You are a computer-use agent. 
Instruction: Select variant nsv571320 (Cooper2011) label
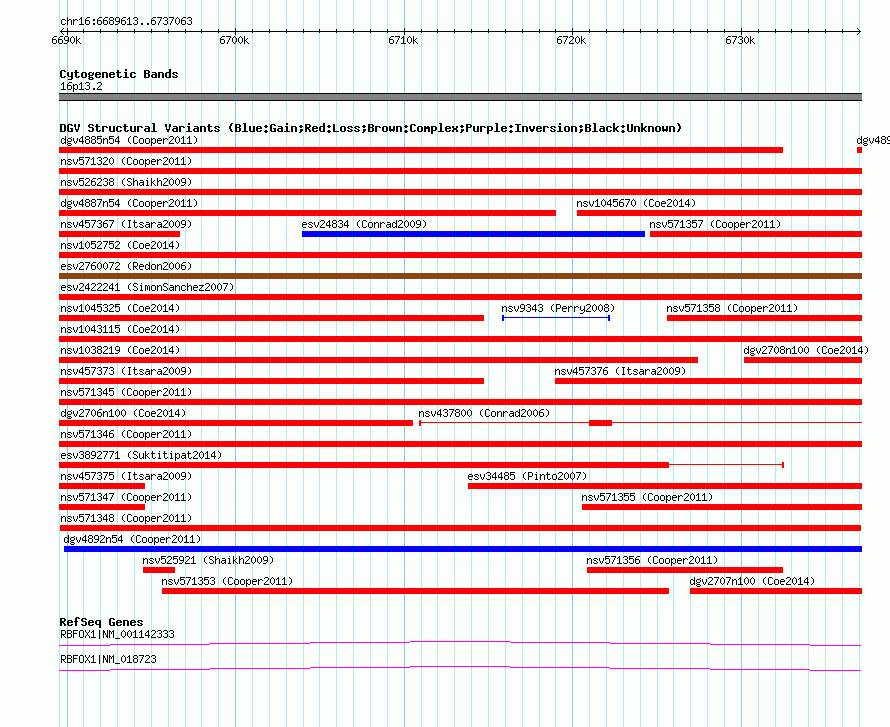[126, 161]
